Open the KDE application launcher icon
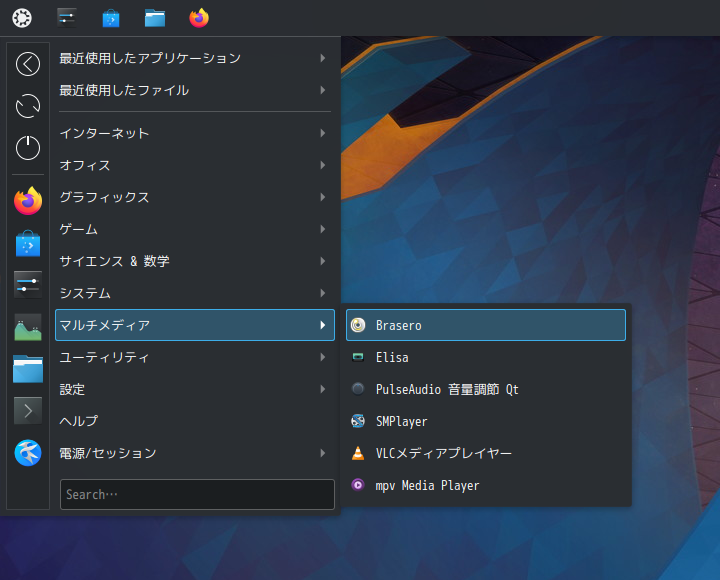Image resolution: width=720 pixels, height=580 pixels. tap(22, 18)
